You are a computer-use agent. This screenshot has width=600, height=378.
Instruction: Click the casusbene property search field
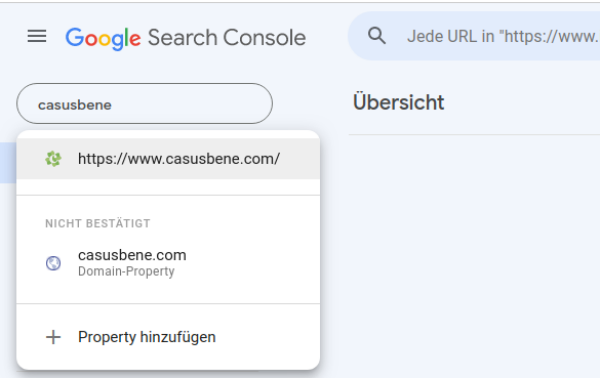pos(144,104)
